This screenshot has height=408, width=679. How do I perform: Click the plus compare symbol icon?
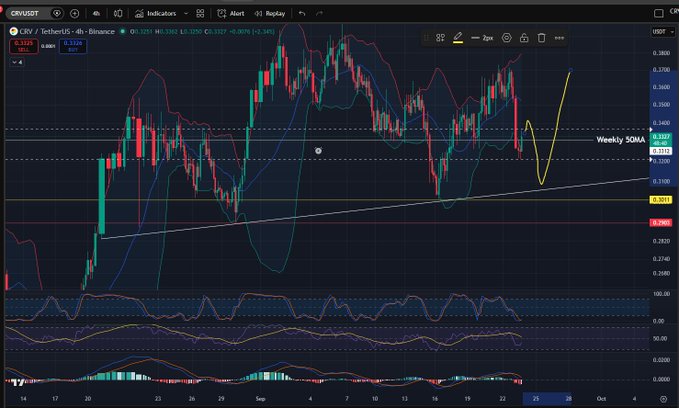point(74,13)
